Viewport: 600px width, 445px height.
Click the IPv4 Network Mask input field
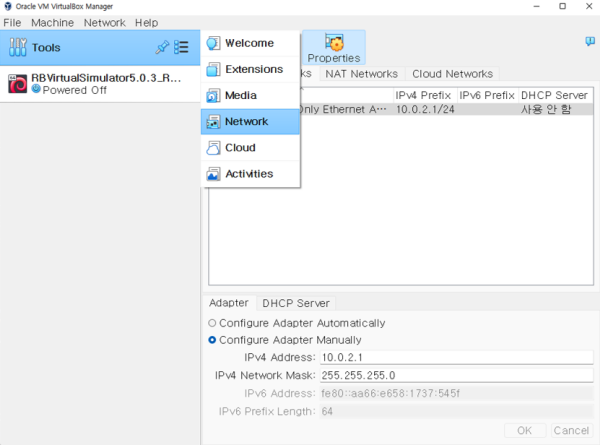(x=457, y=375)
